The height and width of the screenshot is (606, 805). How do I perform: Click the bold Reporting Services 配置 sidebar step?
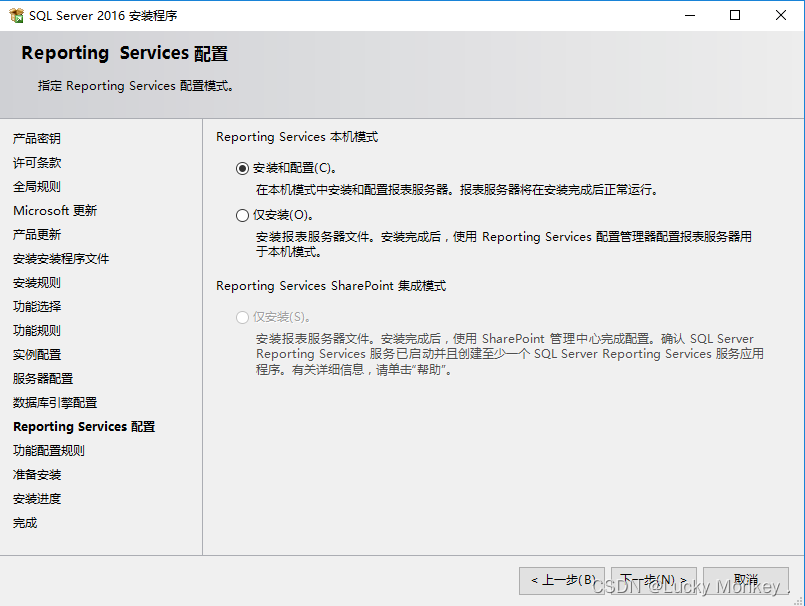[84, 427]
